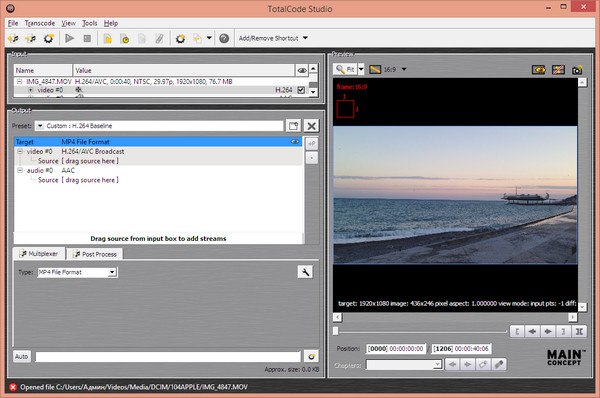Click the 16:9 aspect ratio icon

point(375,70)
